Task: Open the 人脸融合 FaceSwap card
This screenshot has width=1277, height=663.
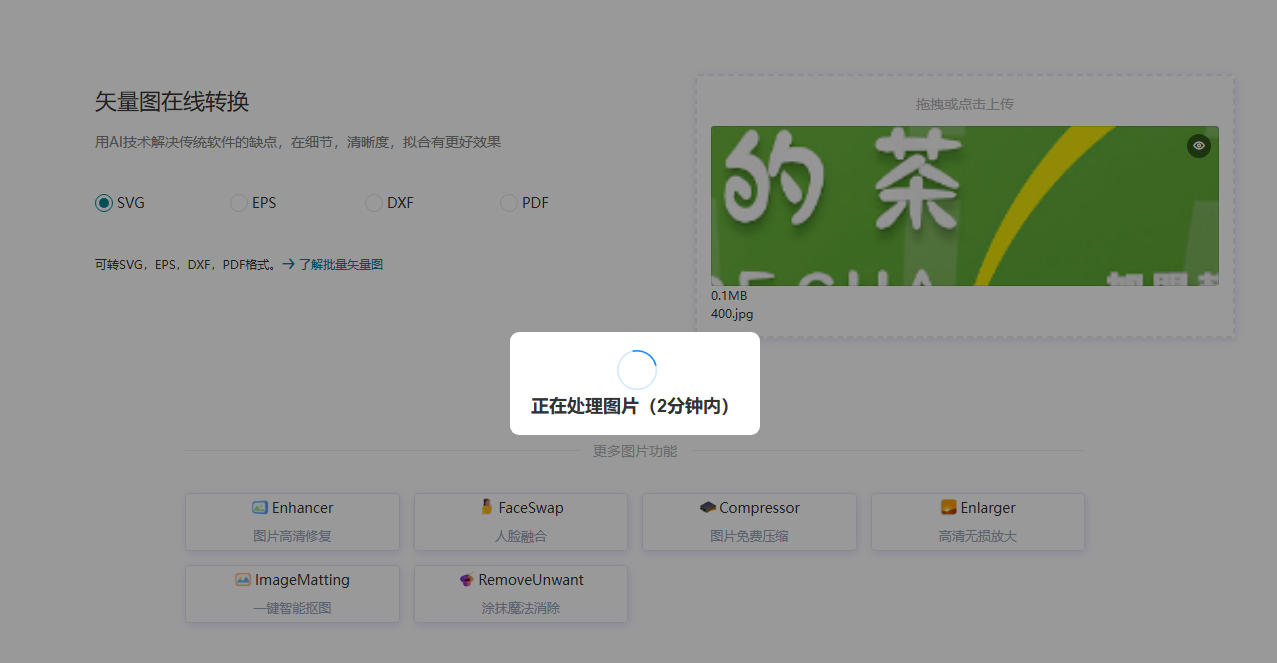Action: click(x=521, y=535)
